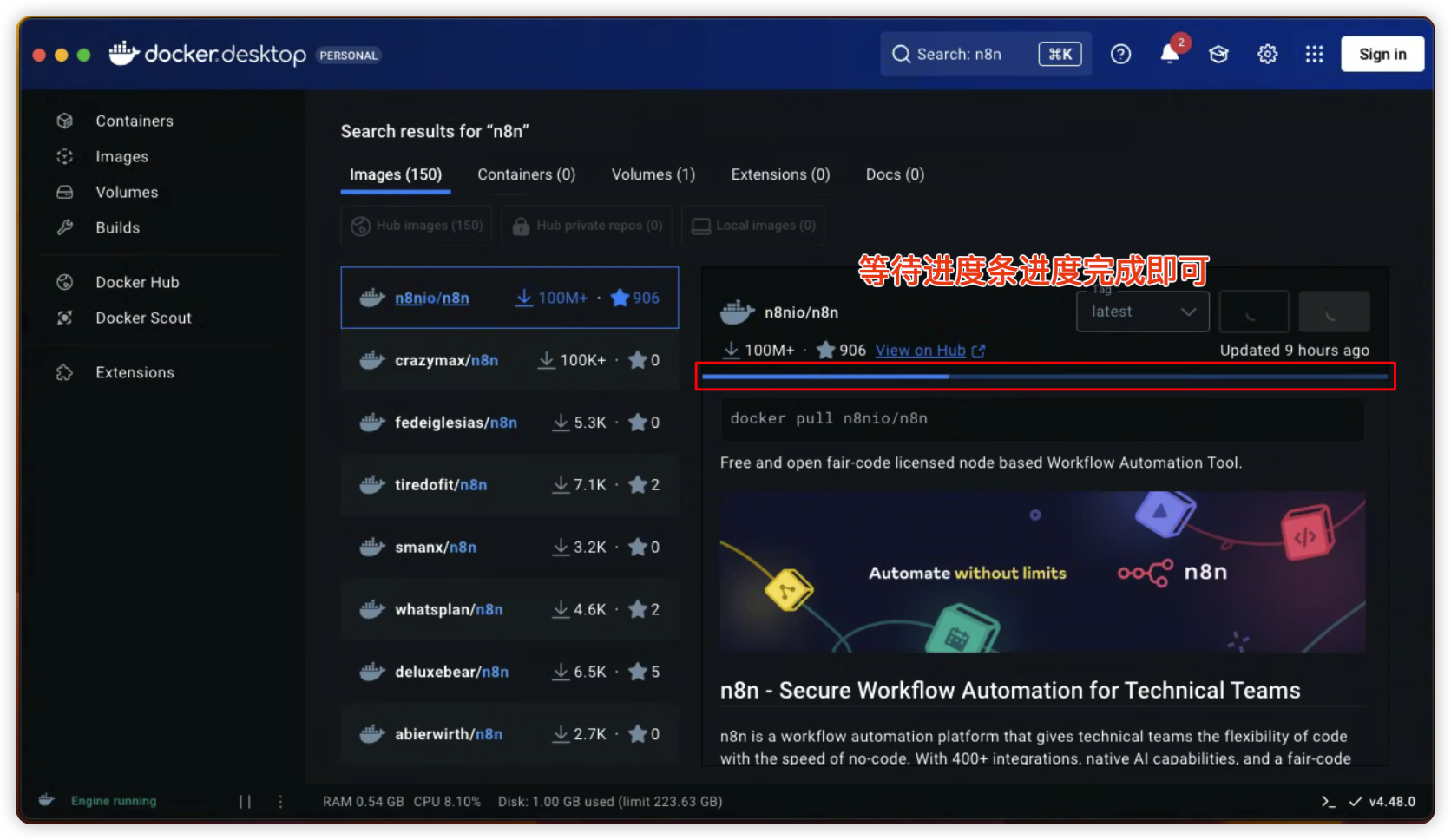Click the whale engine status icon
Screen dimensions: 1451x840
[47, 800]
